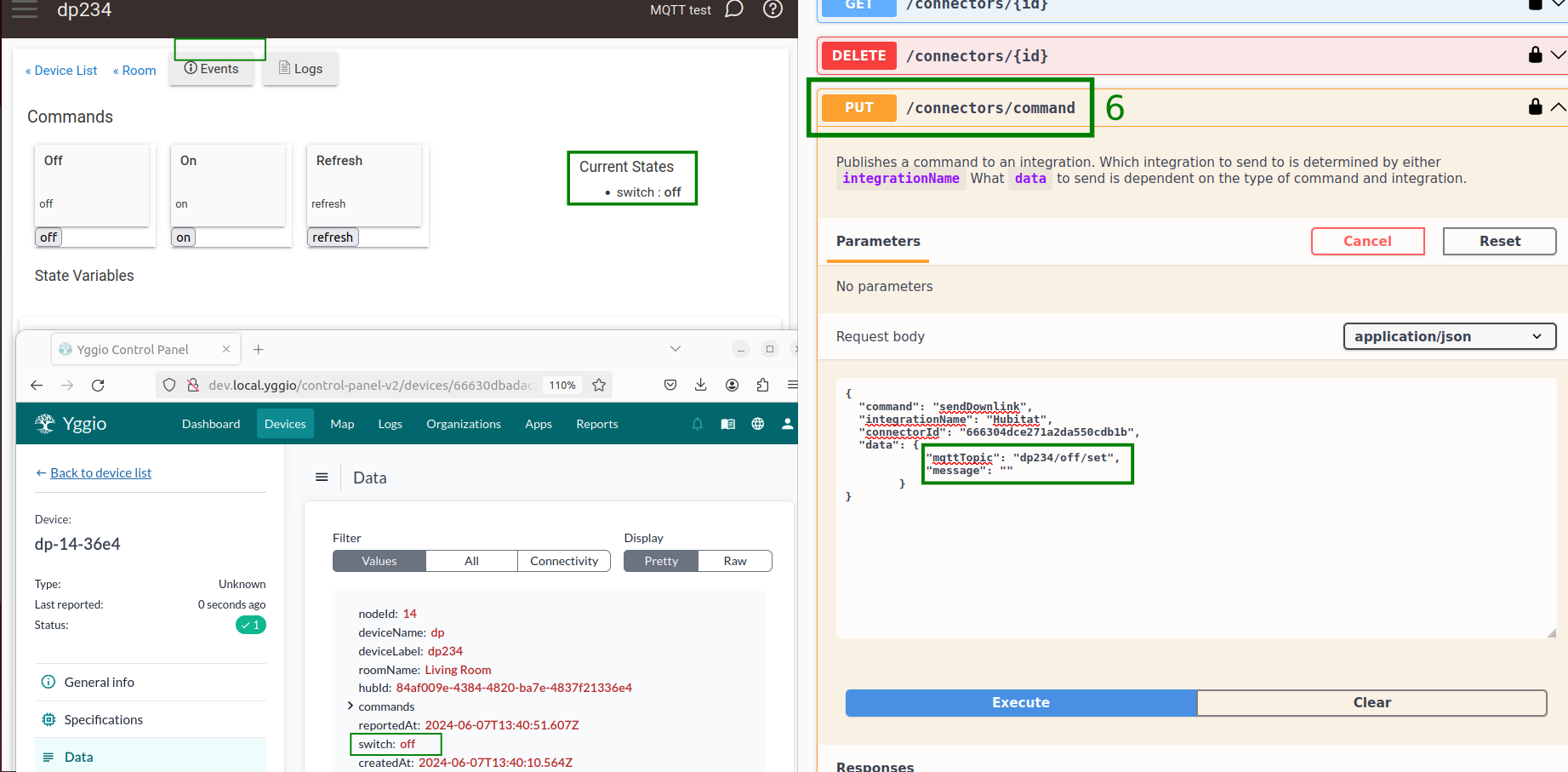1568x772 pixels.
Task: Open the hamburger menu in dp234 header
Action: click(x=25, y=10)
